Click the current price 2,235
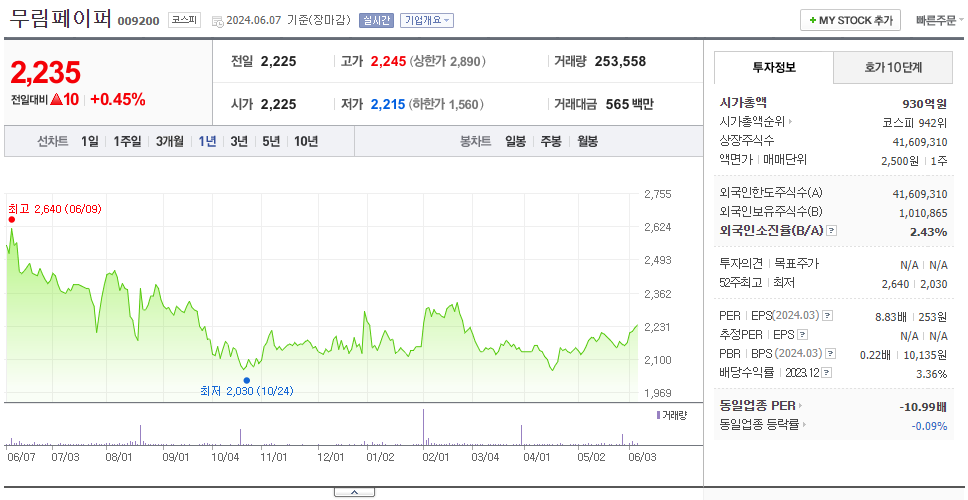The height and width of the screenshot is (500, 968). coord(46,73)
